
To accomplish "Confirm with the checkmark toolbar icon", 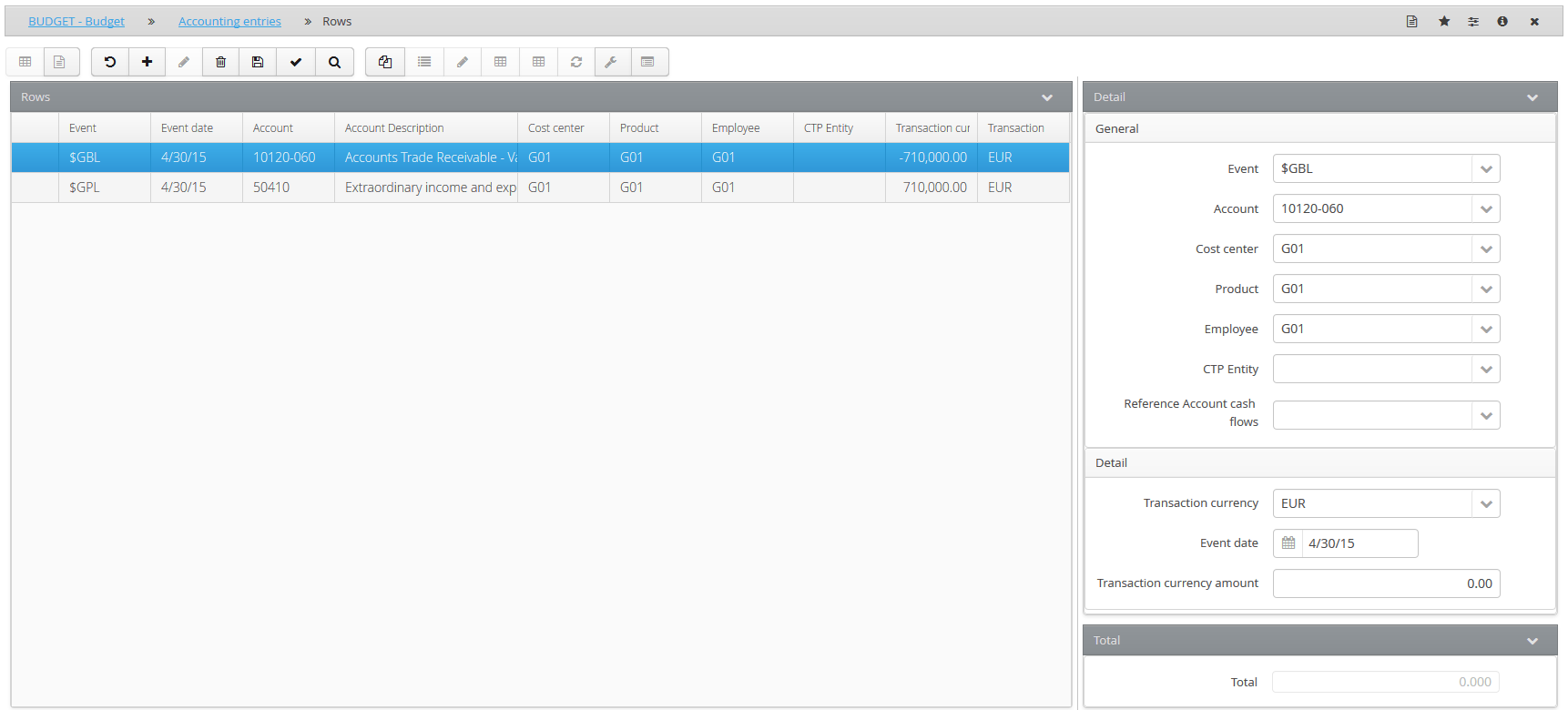I will [296, 62].
